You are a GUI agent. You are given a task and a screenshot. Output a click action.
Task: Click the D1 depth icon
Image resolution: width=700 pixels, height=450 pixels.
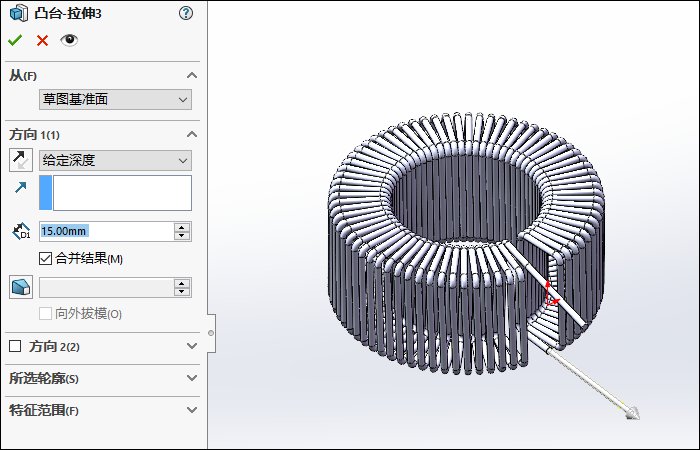(x=21, y=231)
